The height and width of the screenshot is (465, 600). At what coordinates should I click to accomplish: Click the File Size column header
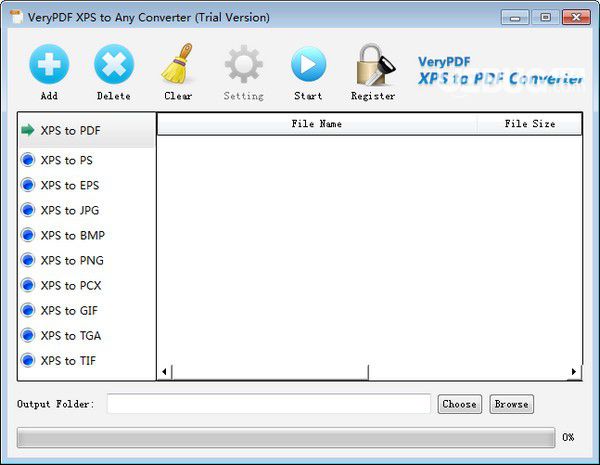(x=529, y=124)
